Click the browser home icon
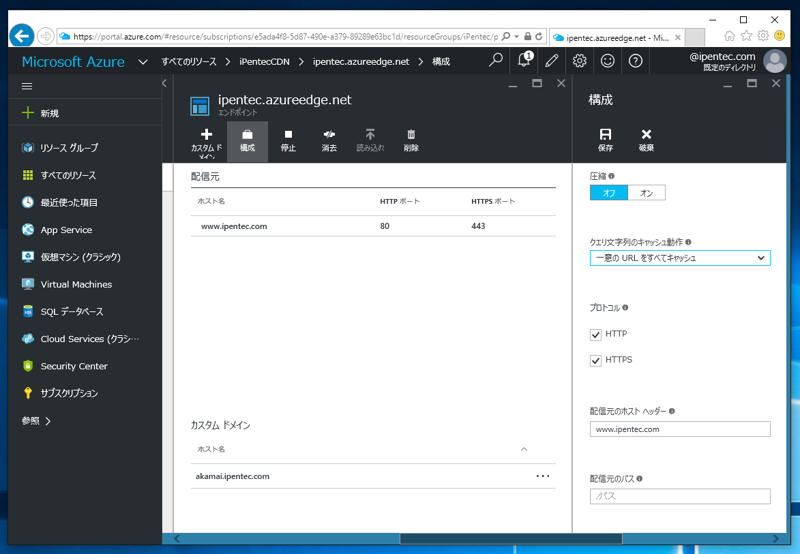The width and height of the screenshot is (800, 554). click(x=730, y=35)
